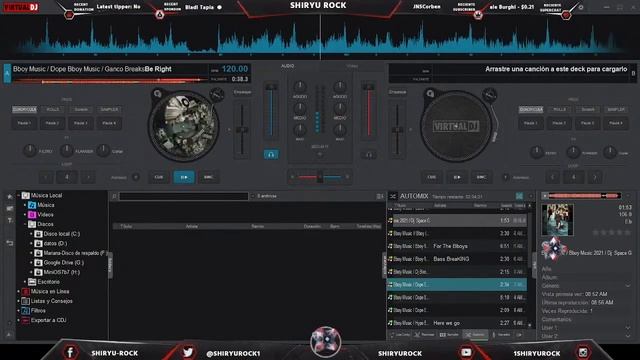This screenshot has height=360, width=640.
Task: Click the CUE button on right deck
Action: (431, 177)
